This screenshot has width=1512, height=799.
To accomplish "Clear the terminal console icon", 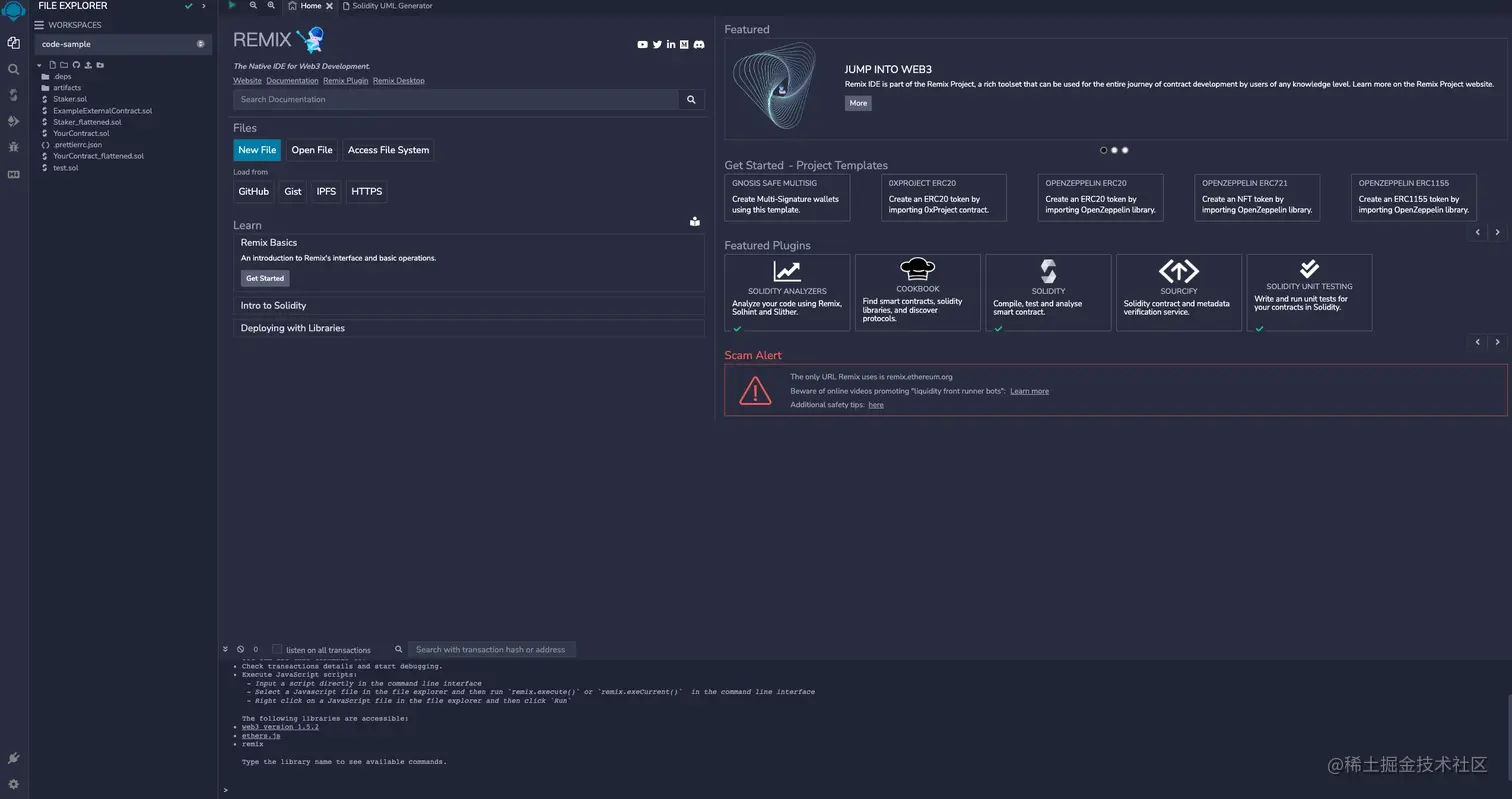I will 240,649.
